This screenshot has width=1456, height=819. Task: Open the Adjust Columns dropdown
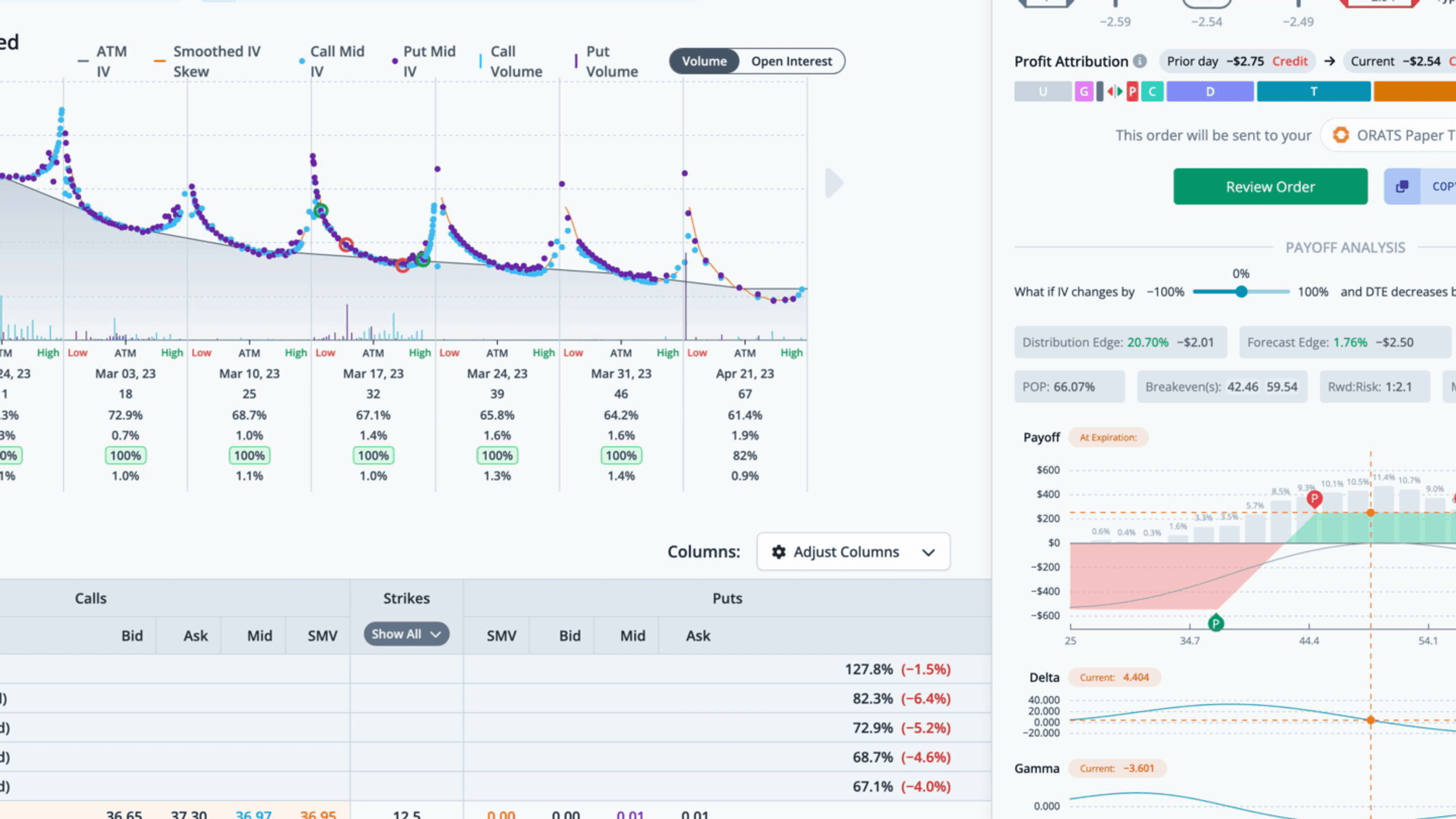853,552
